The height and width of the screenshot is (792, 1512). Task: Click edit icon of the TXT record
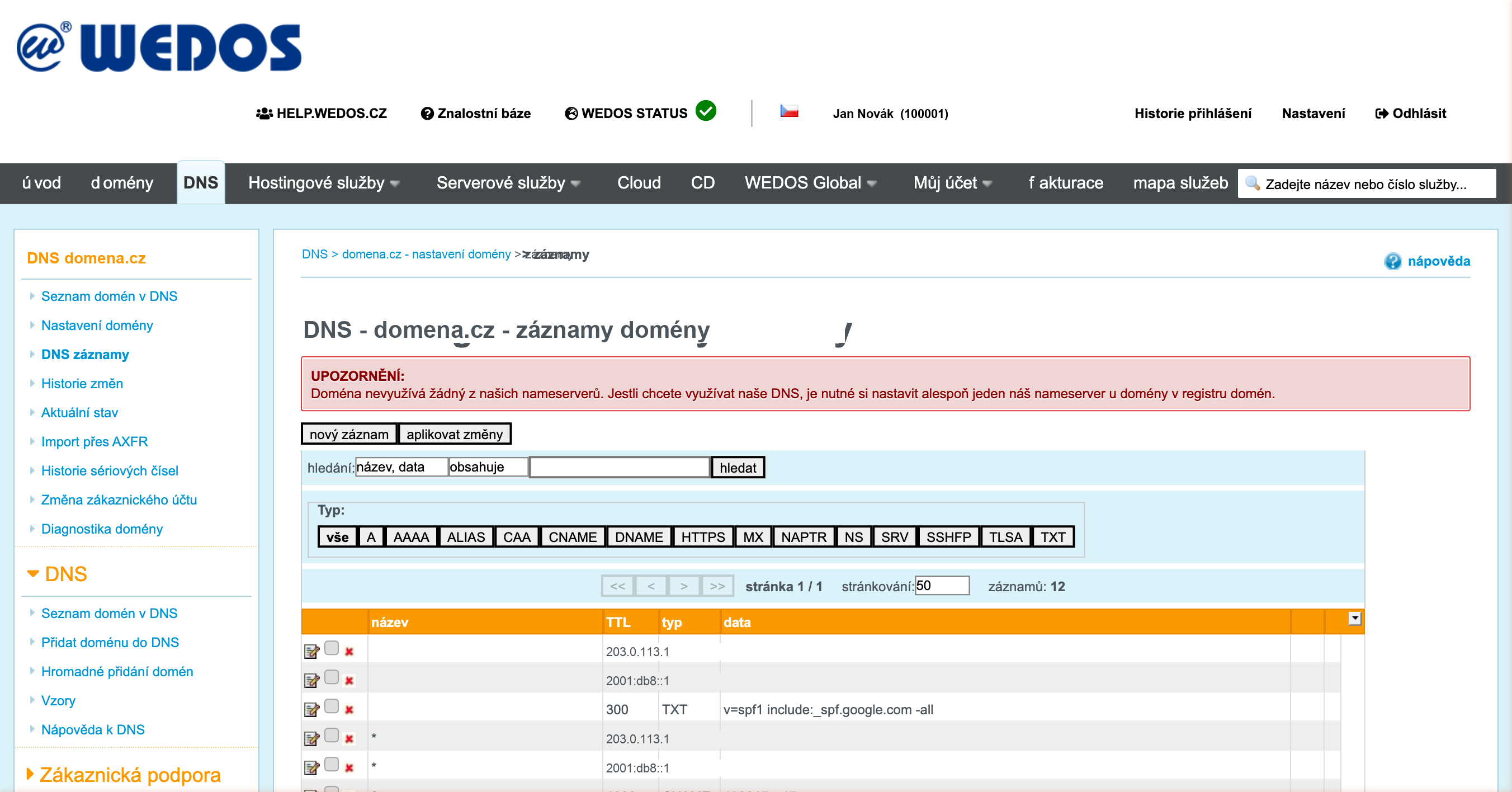[311, 710]
